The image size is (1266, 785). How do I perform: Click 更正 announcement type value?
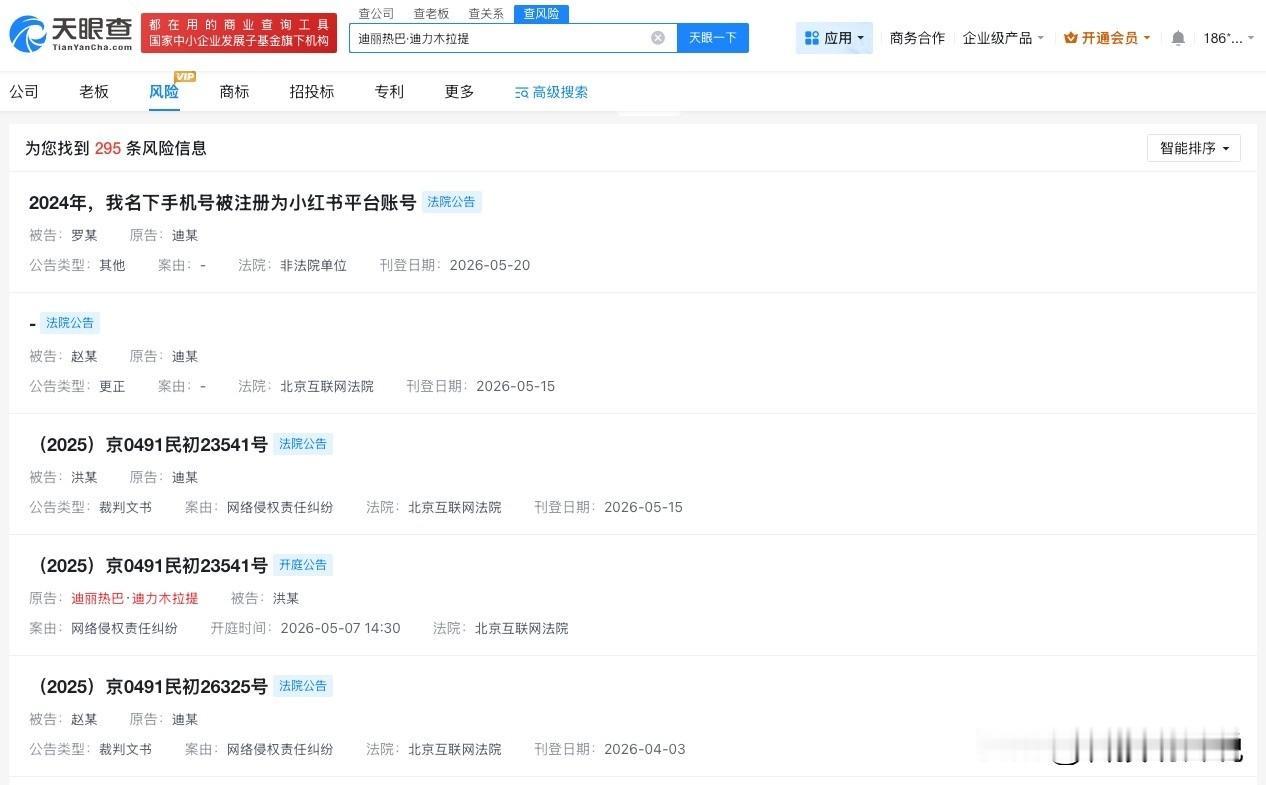[112, 386]
